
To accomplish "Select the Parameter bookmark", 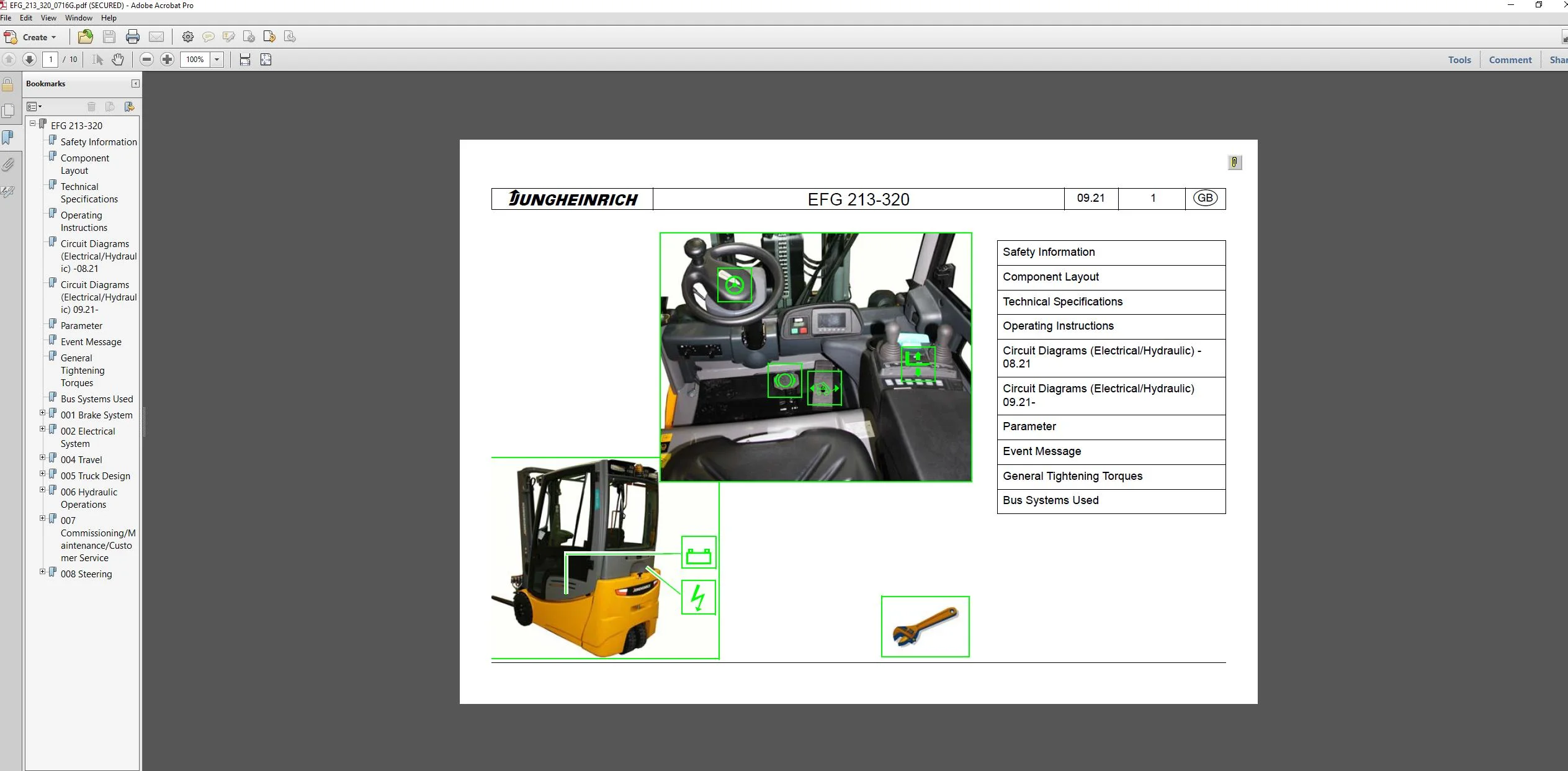I will 81,326.
